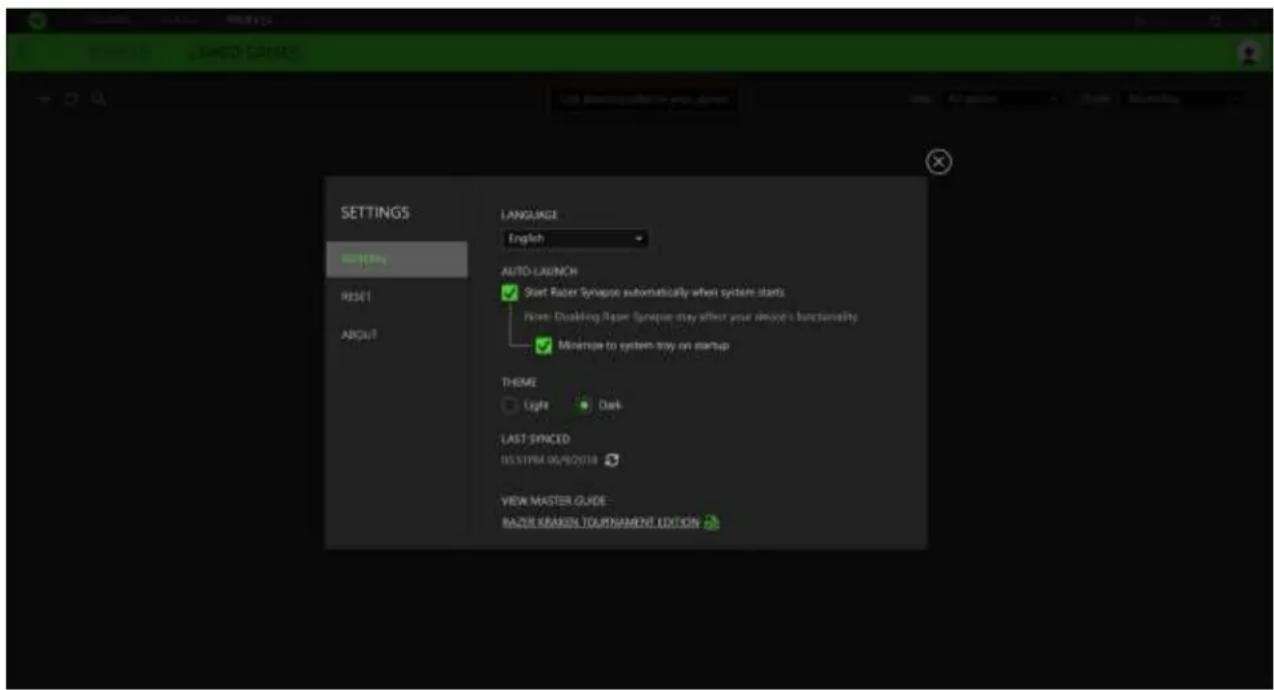
Task: Open the Razer Kraken Tournament Edition guide link
Action: coord(600,523)
